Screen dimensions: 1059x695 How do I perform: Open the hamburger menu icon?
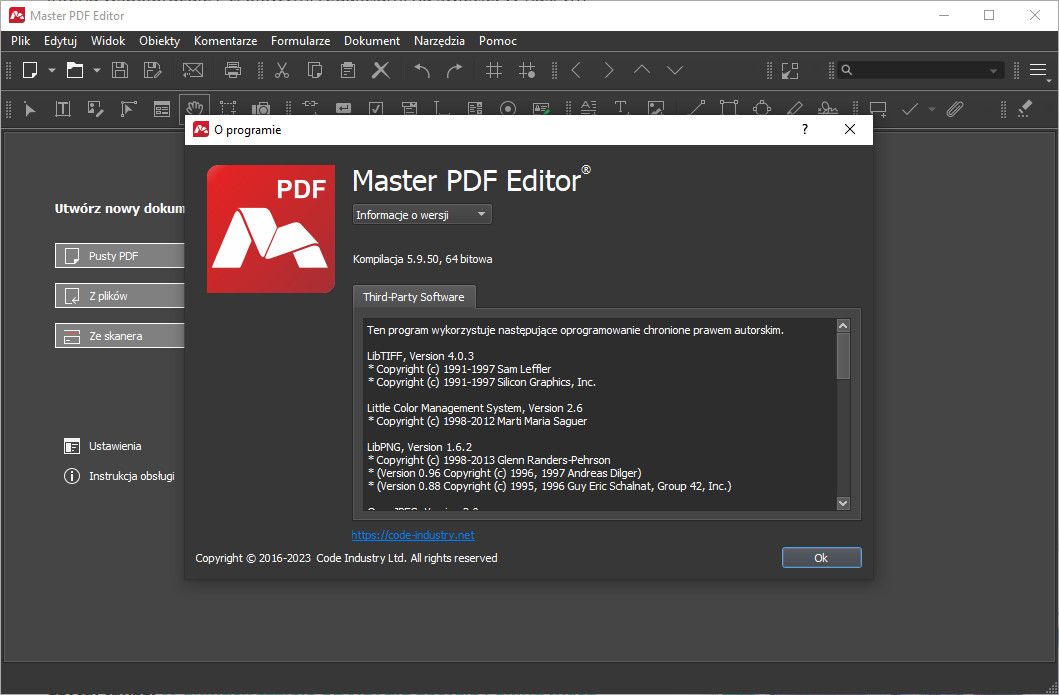tap(1038, 70)
